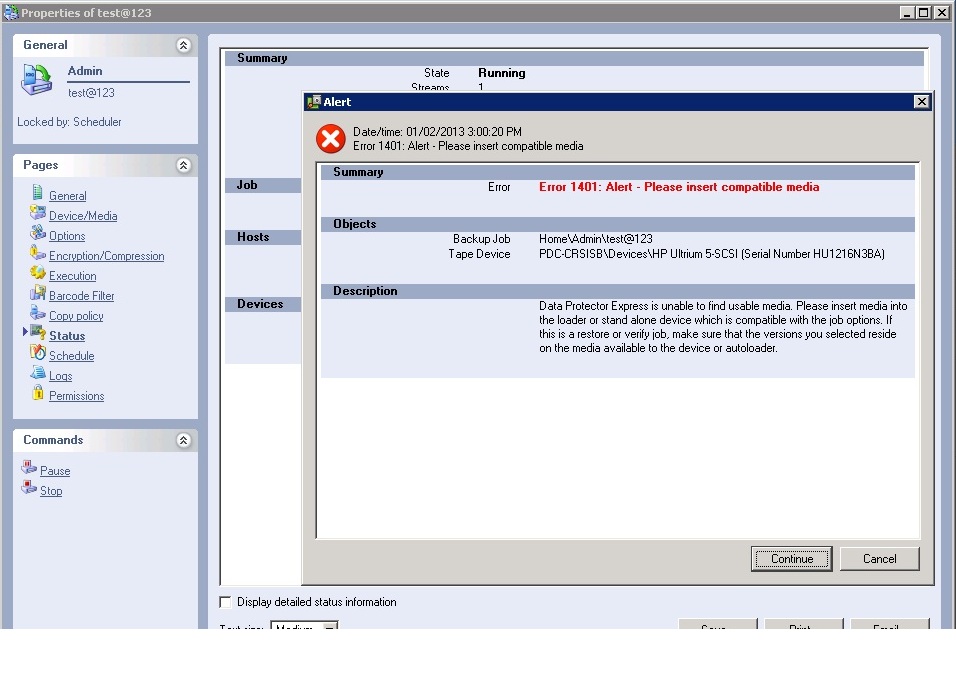956x696 pixels.
Task: Open the Execution page link
Action: click(73, 276)
